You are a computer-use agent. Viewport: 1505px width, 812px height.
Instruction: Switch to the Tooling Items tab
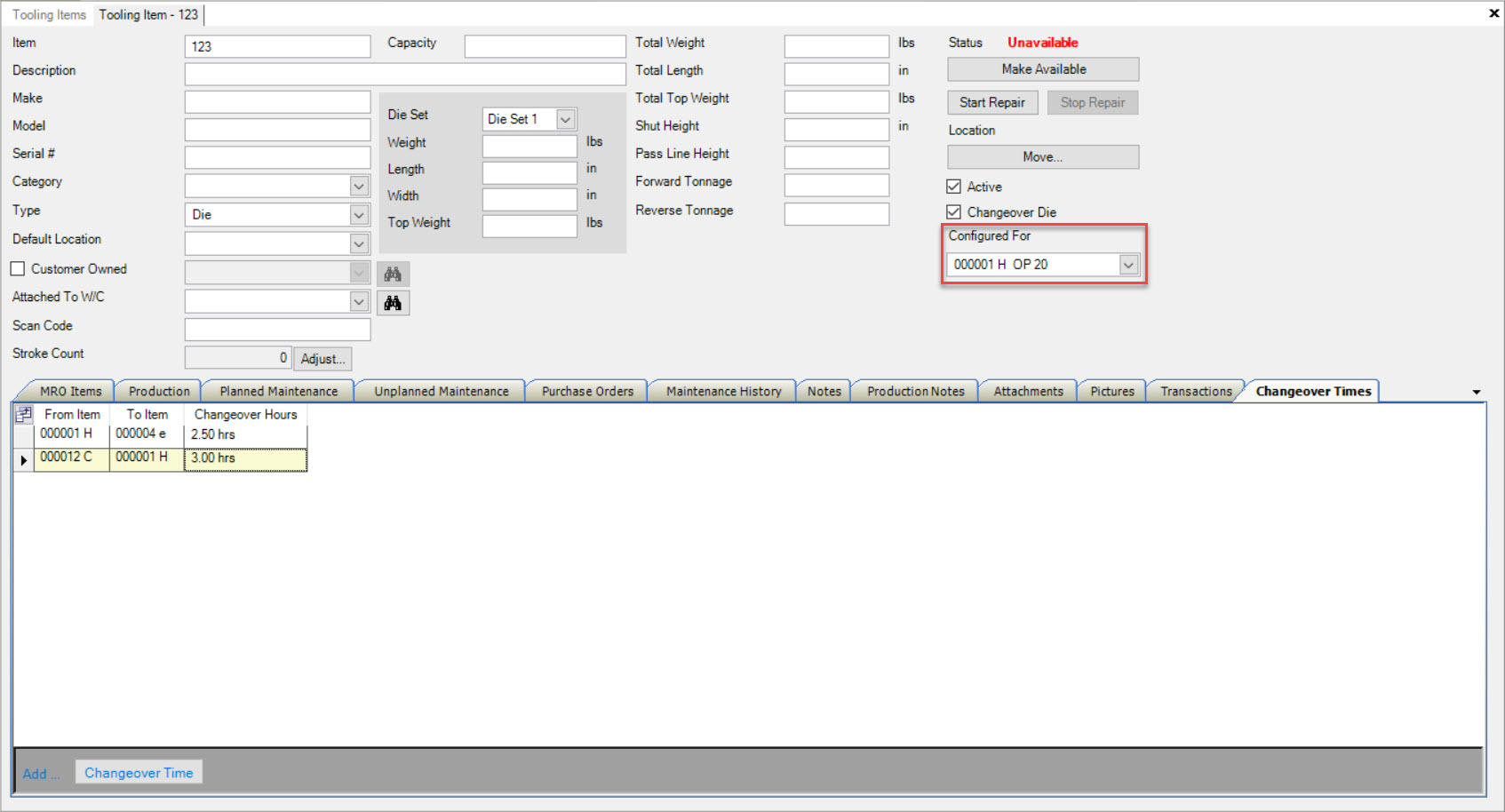pos(49,14)
